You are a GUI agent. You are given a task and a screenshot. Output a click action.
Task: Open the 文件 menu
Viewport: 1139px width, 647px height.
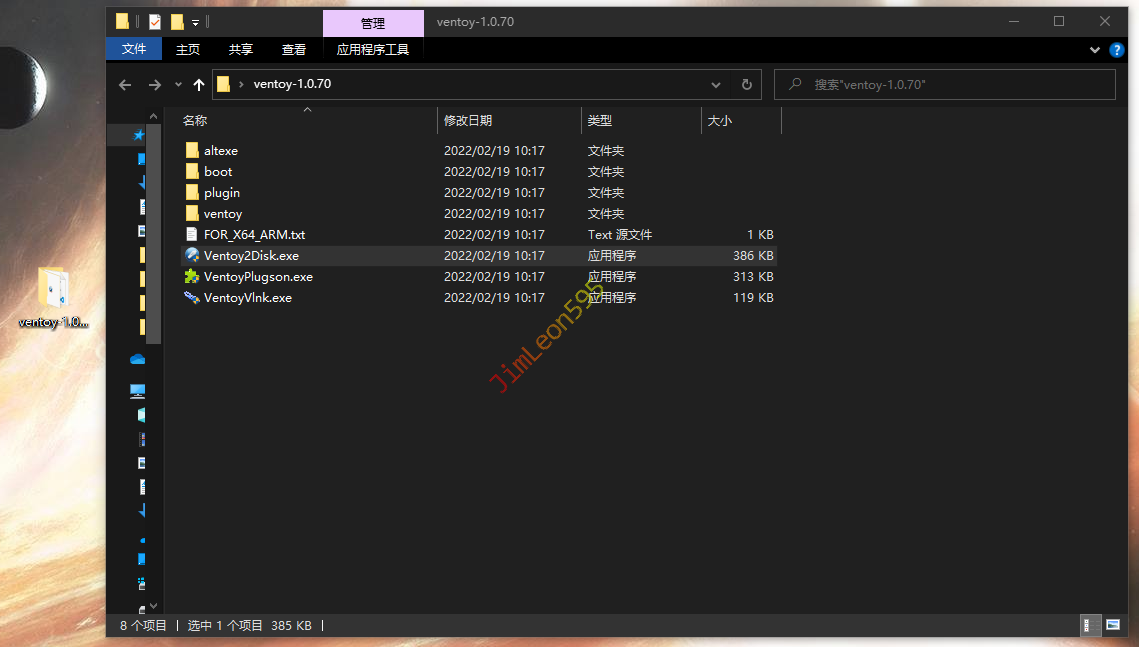[x=133, y=49]
